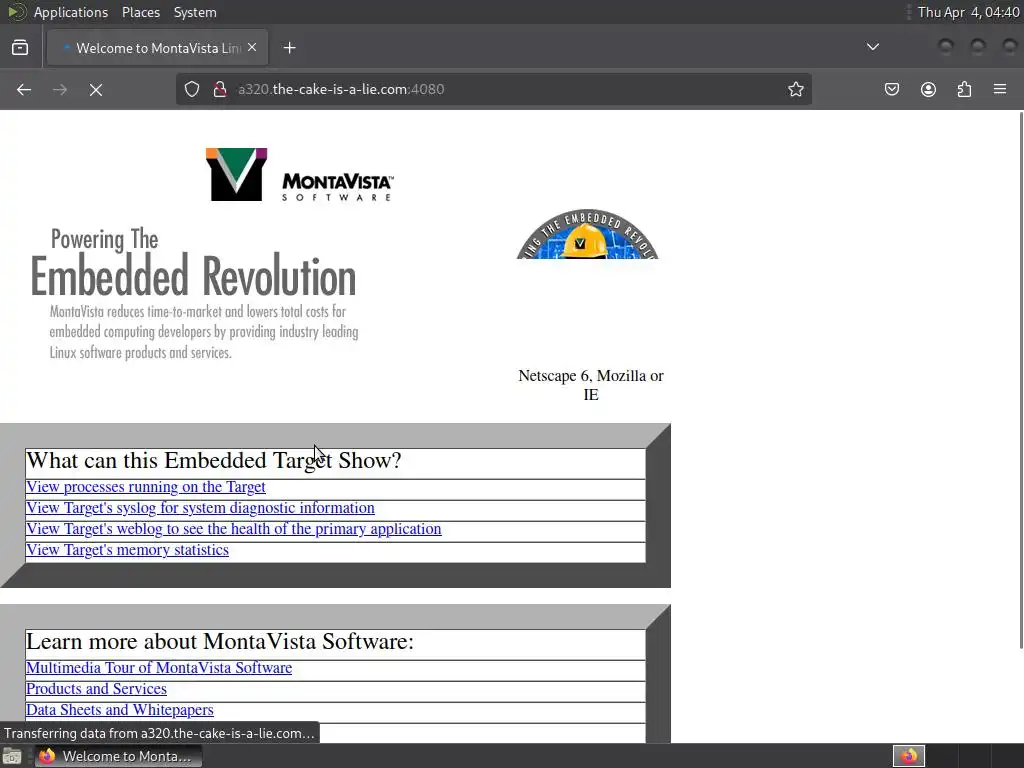Viewport: 1024px width, 768px height.
Task: Click the MontaVista Software logo
Action: pyautogui.click(x=300, y=175)
